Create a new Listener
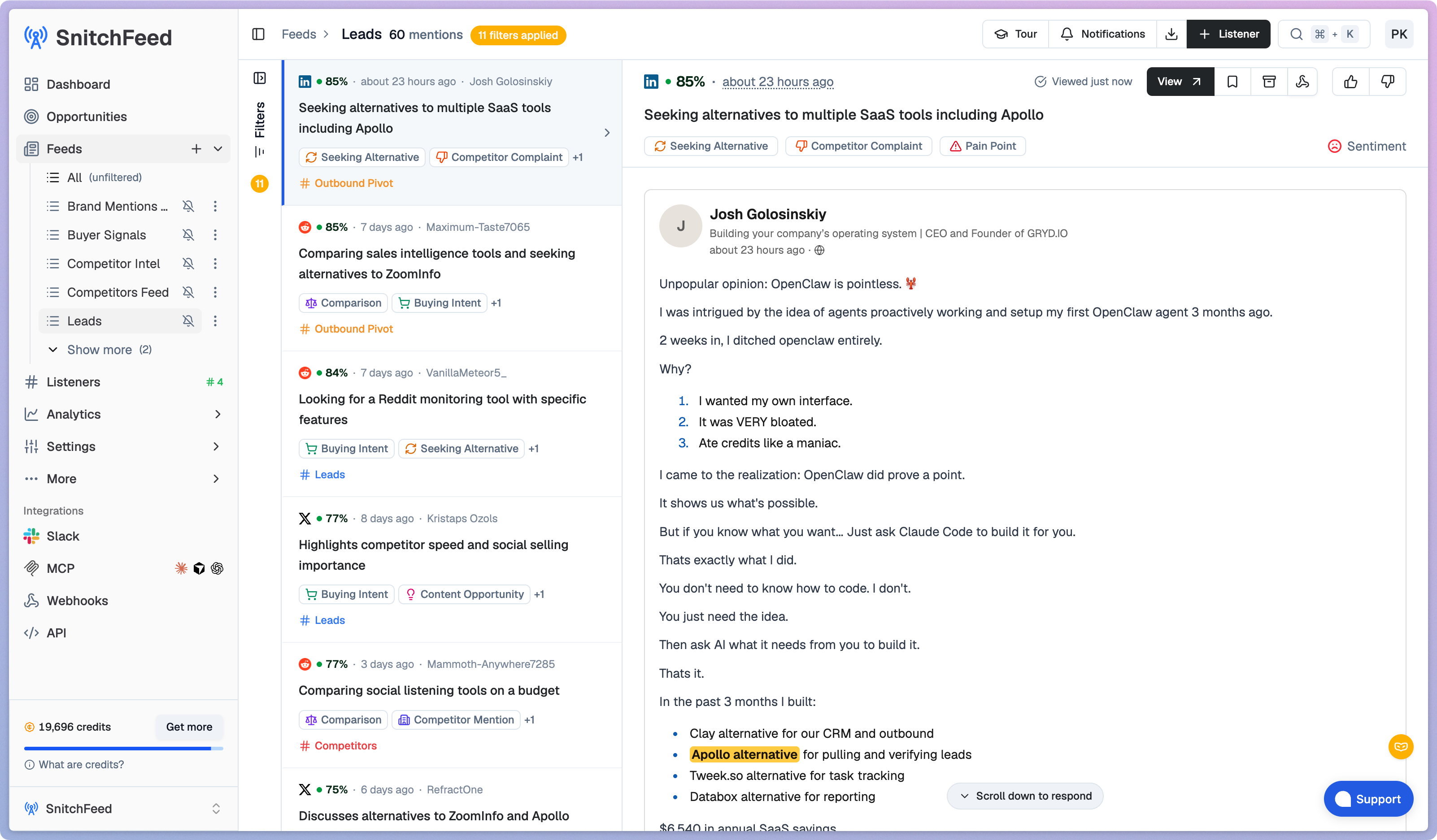 tap(1229, 34)
